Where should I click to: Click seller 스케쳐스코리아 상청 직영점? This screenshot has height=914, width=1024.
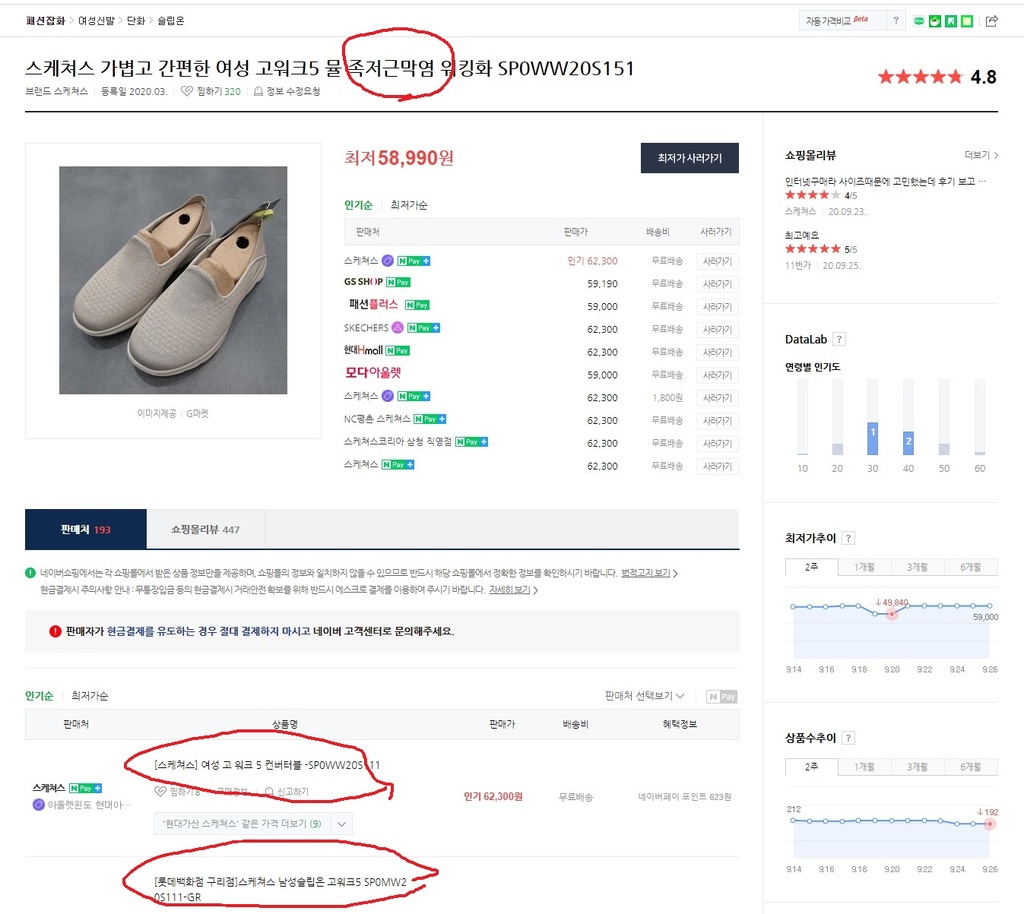(x=398, y=442)
